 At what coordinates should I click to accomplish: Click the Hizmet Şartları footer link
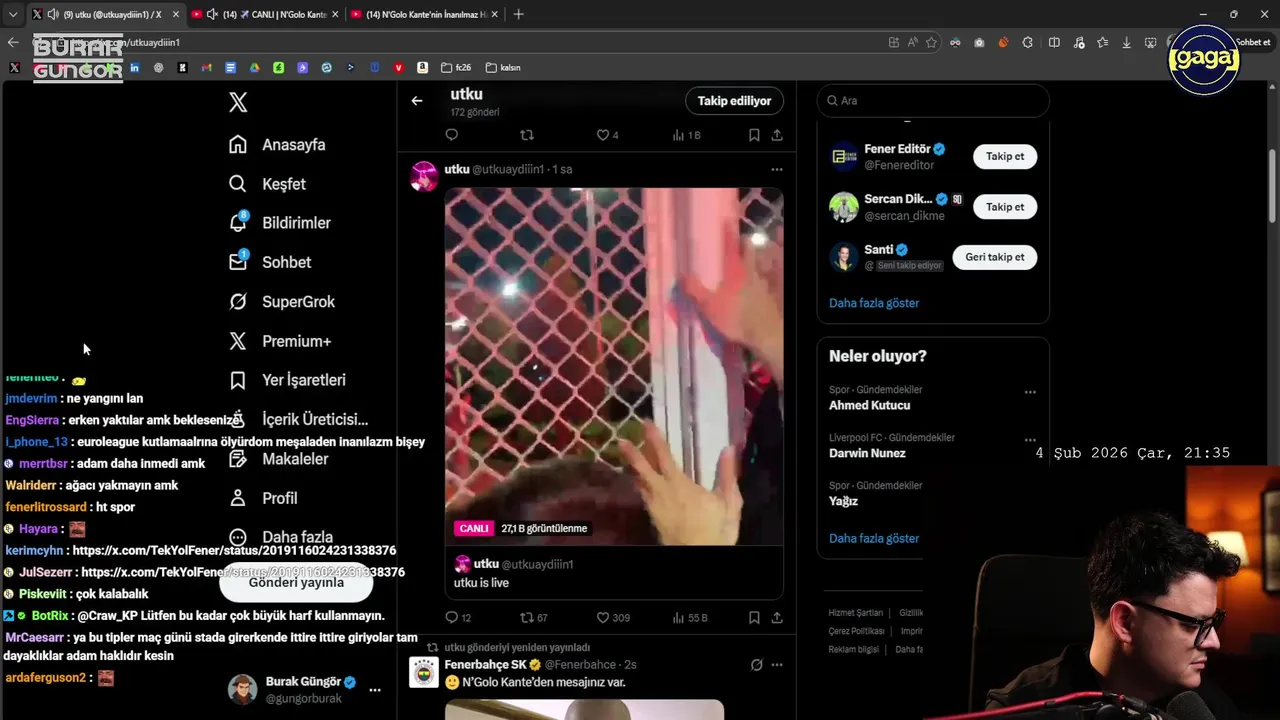pyautogui.click(x=856, y=613)
